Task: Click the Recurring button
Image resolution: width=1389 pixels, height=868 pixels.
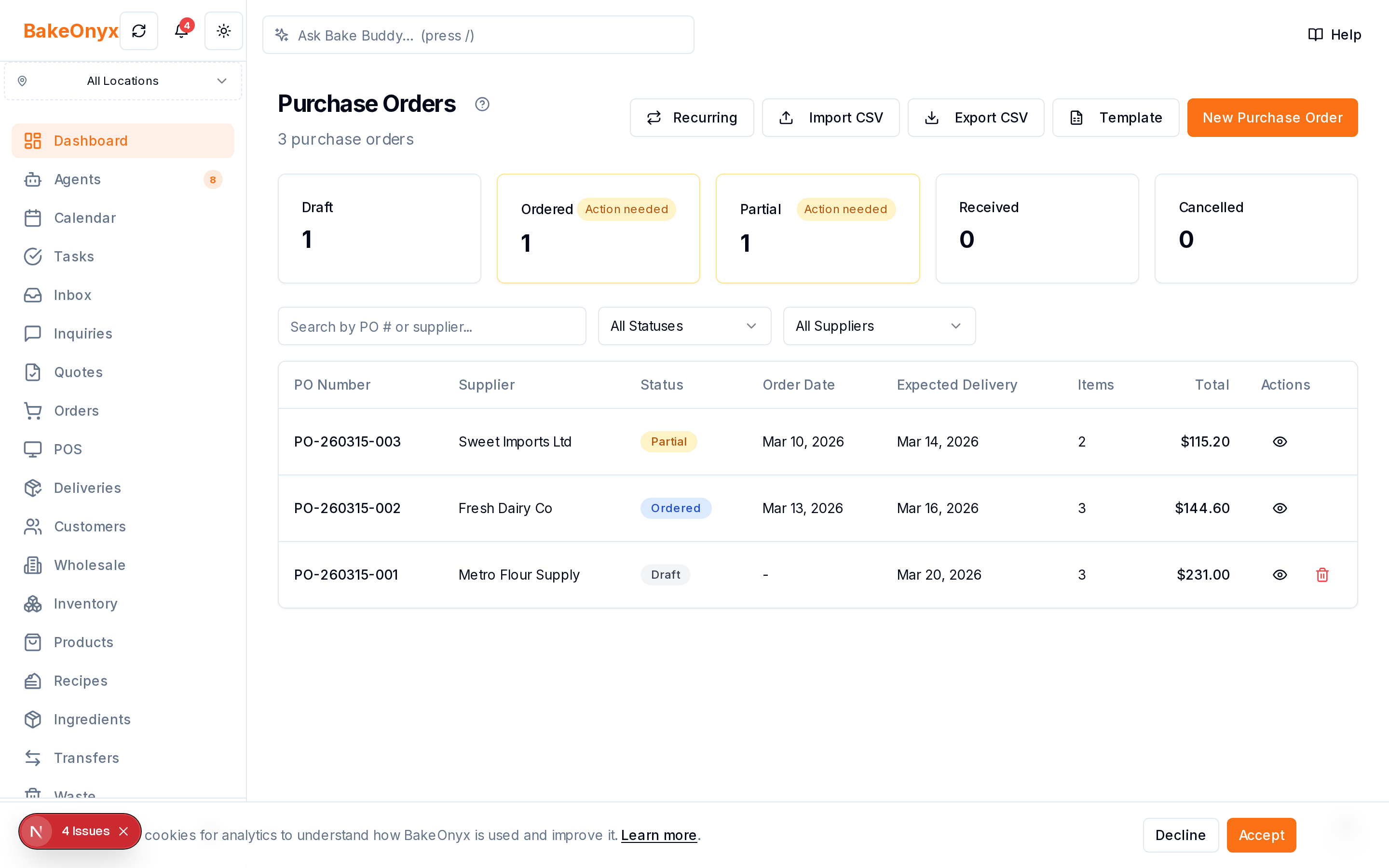Action: (x=692, y=118)
